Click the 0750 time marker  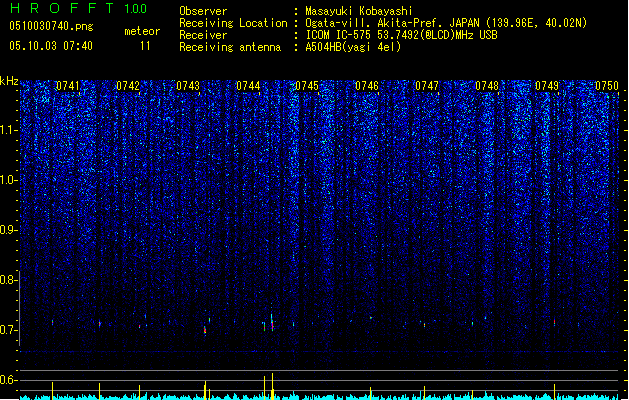(x=607, y=86)
